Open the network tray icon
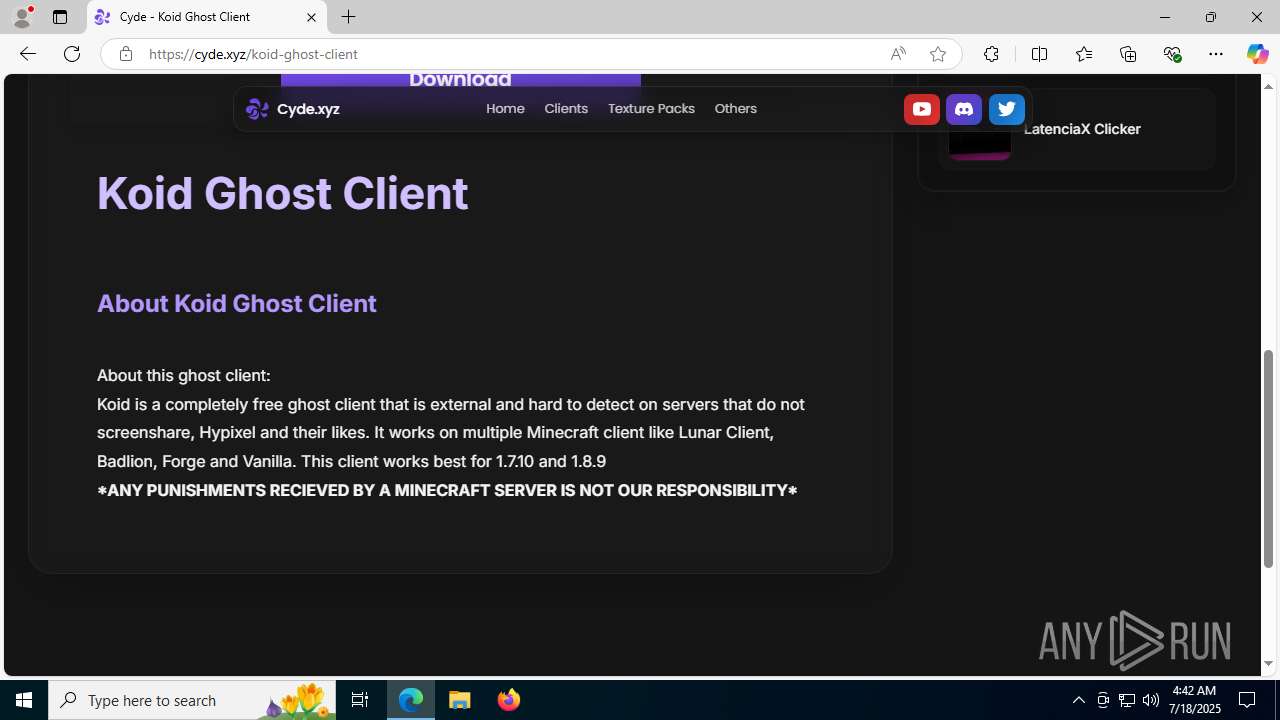Screen dimensions: 1280x720 (1127, 700)
